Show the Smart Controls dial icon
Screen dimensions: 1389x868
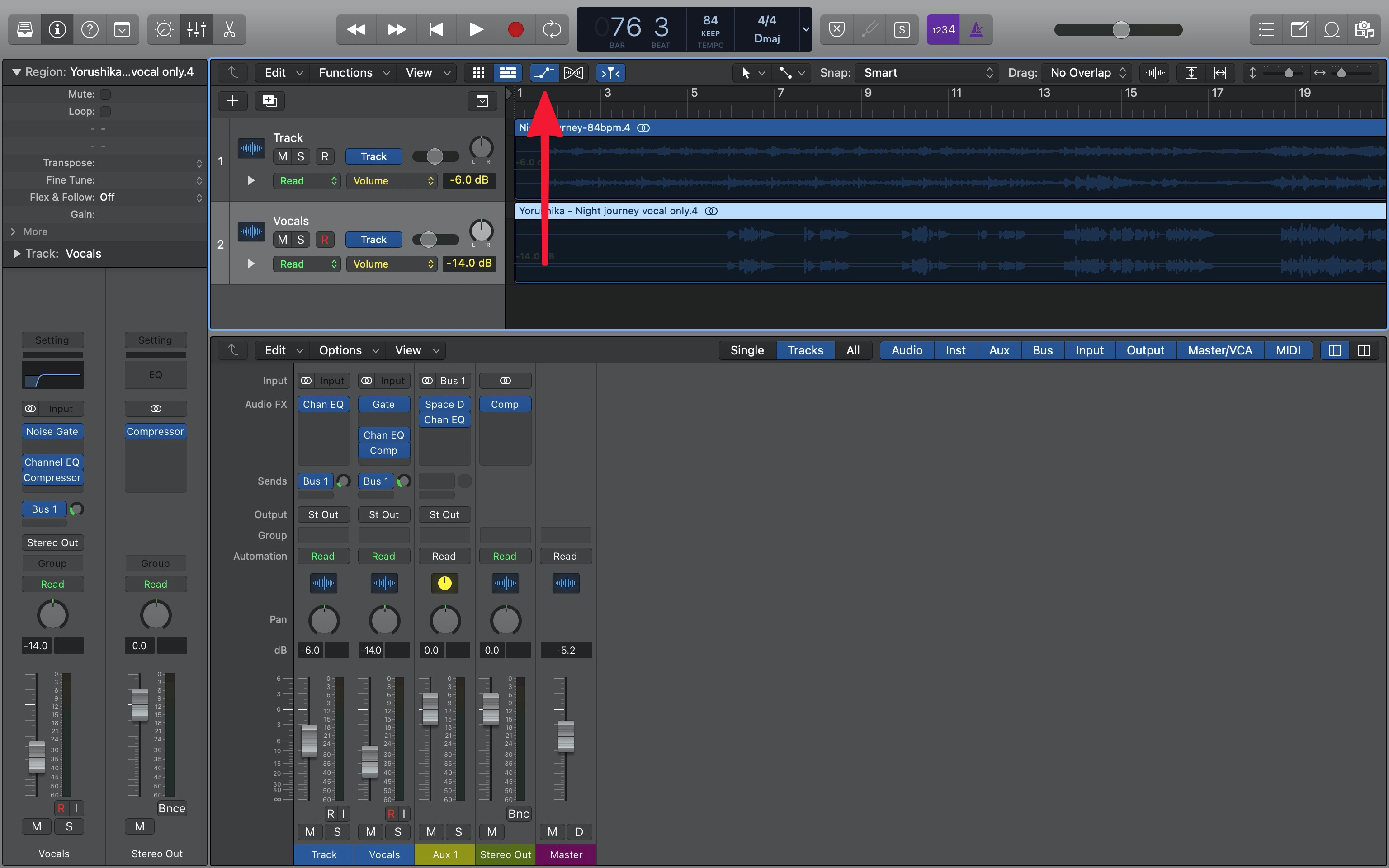point(164,29)
